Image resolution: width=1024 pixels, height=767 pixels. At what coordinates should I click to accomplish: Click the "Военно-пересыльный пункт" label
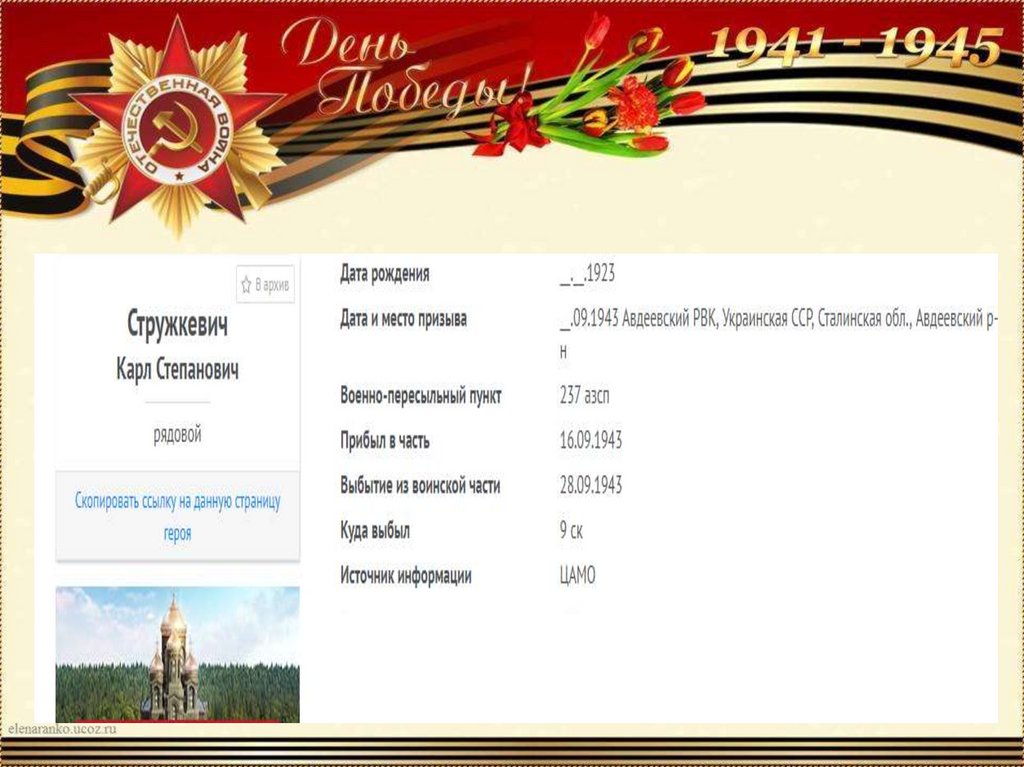421,395
